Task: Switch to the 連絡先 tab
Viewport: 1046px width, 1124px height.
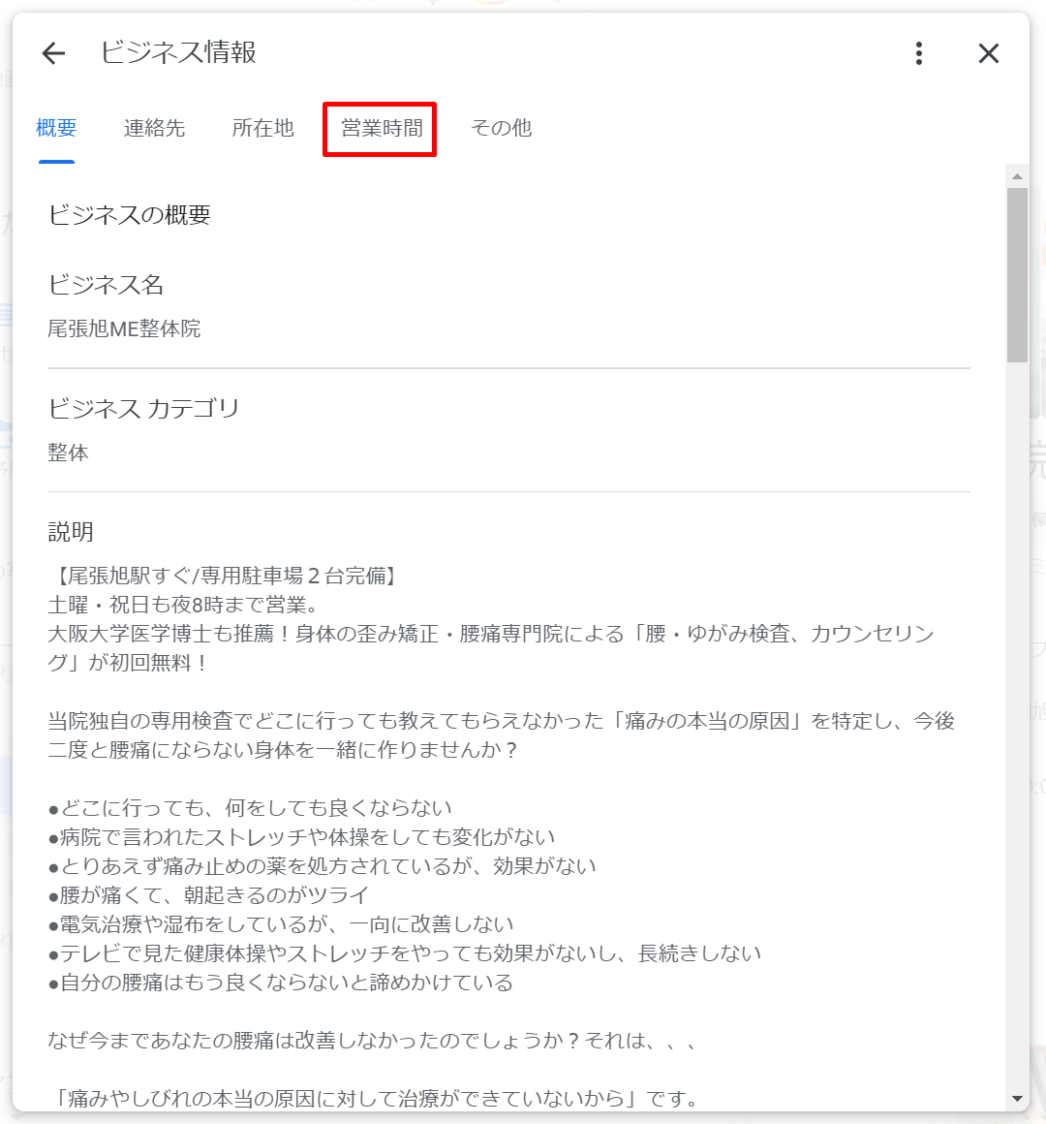Action: (154, 128)
